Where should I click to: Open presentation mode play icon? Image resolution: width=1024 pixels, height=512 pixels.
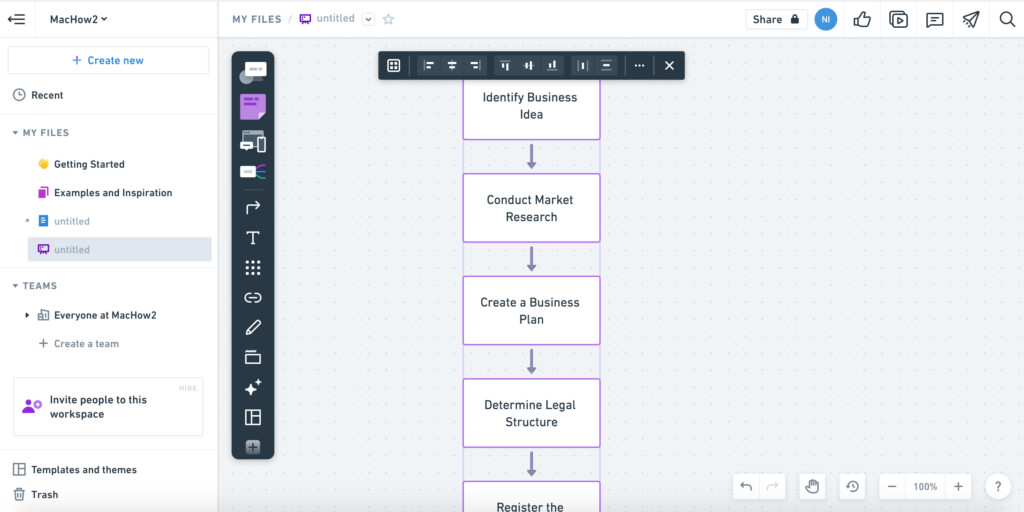(x=899, y=20)
